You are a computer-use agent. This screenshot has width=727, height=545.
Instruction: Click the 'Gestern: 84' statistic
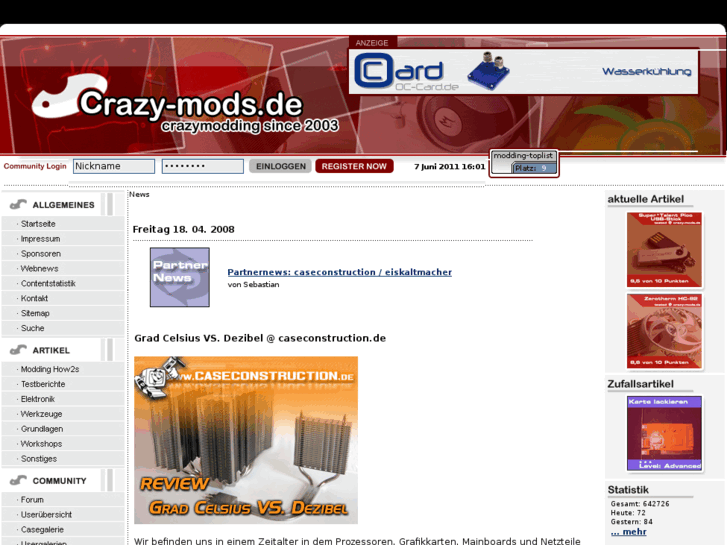631,521
